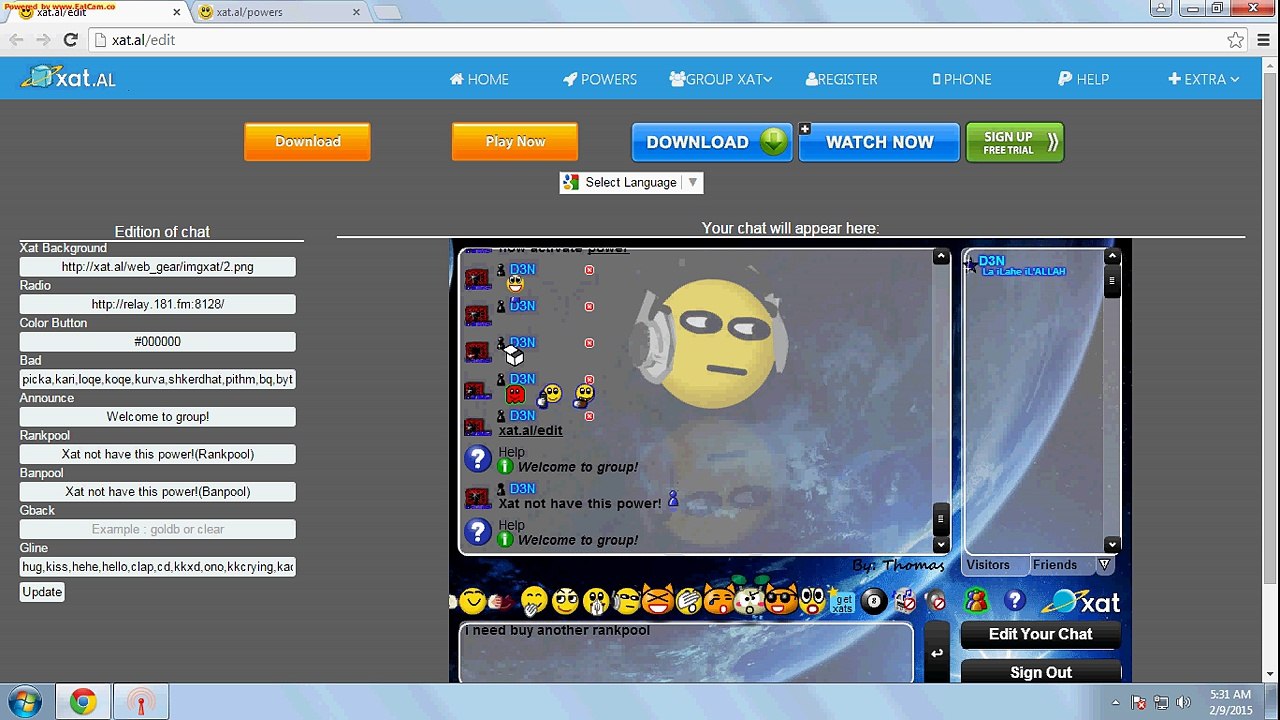This screenshot has width=1280, height=720.
Task: Delete the D3N message with white cube
Action: [589, 343]
